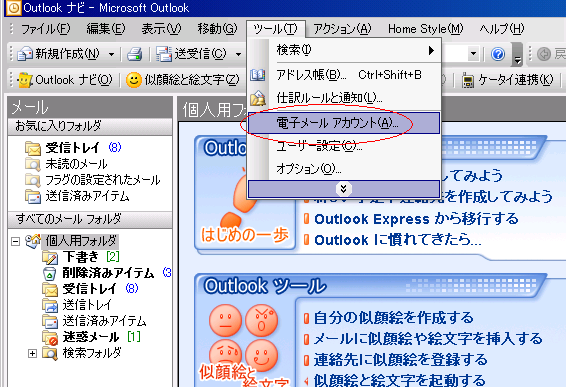Expand the 検索フォルダ tree node
The height and width of the screenshot is (388, 566).
(32, 353)
